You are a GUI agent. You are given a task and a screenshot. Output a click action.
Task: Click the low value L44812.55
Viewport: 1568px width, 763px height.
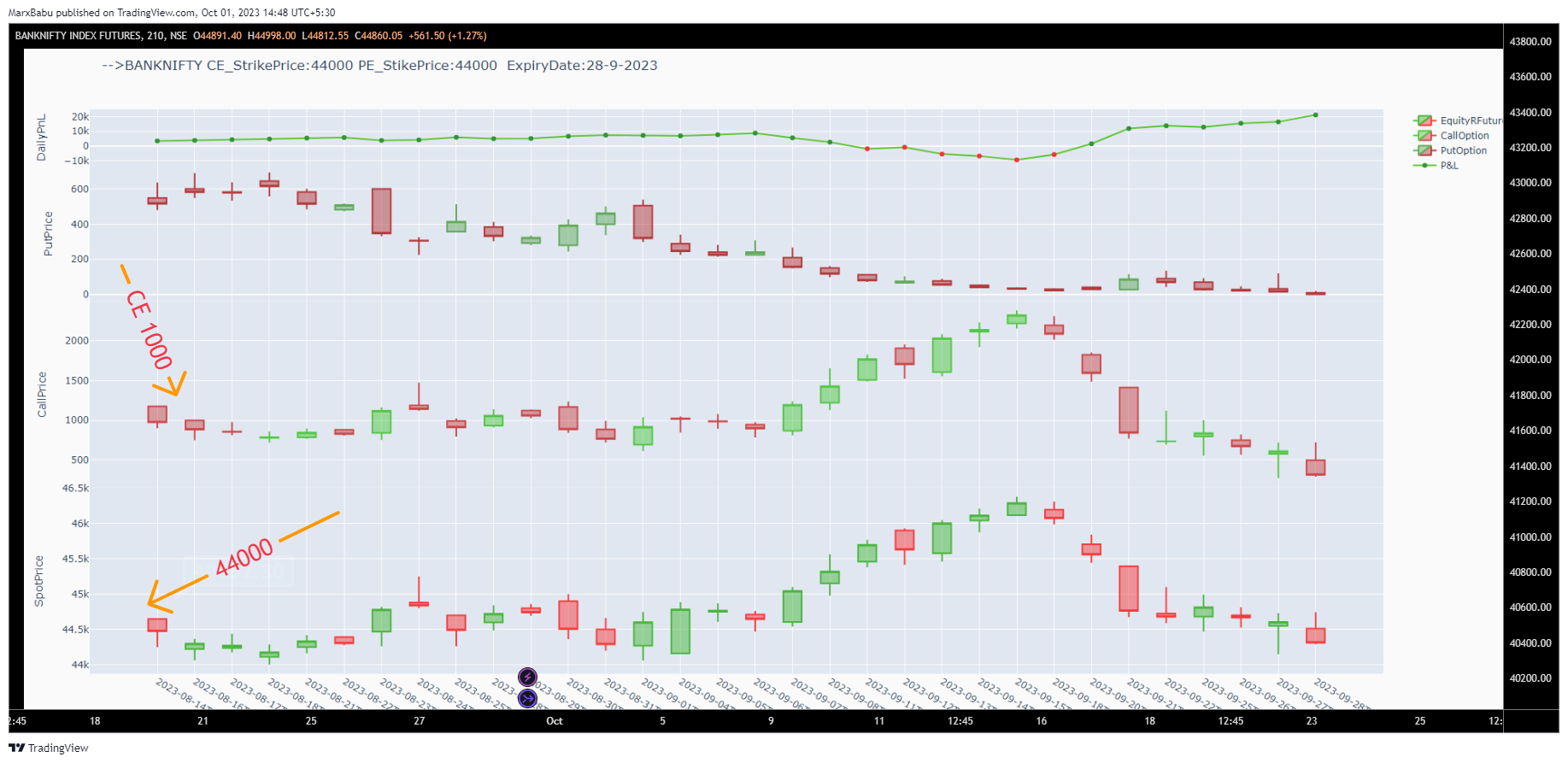(326, 36)
